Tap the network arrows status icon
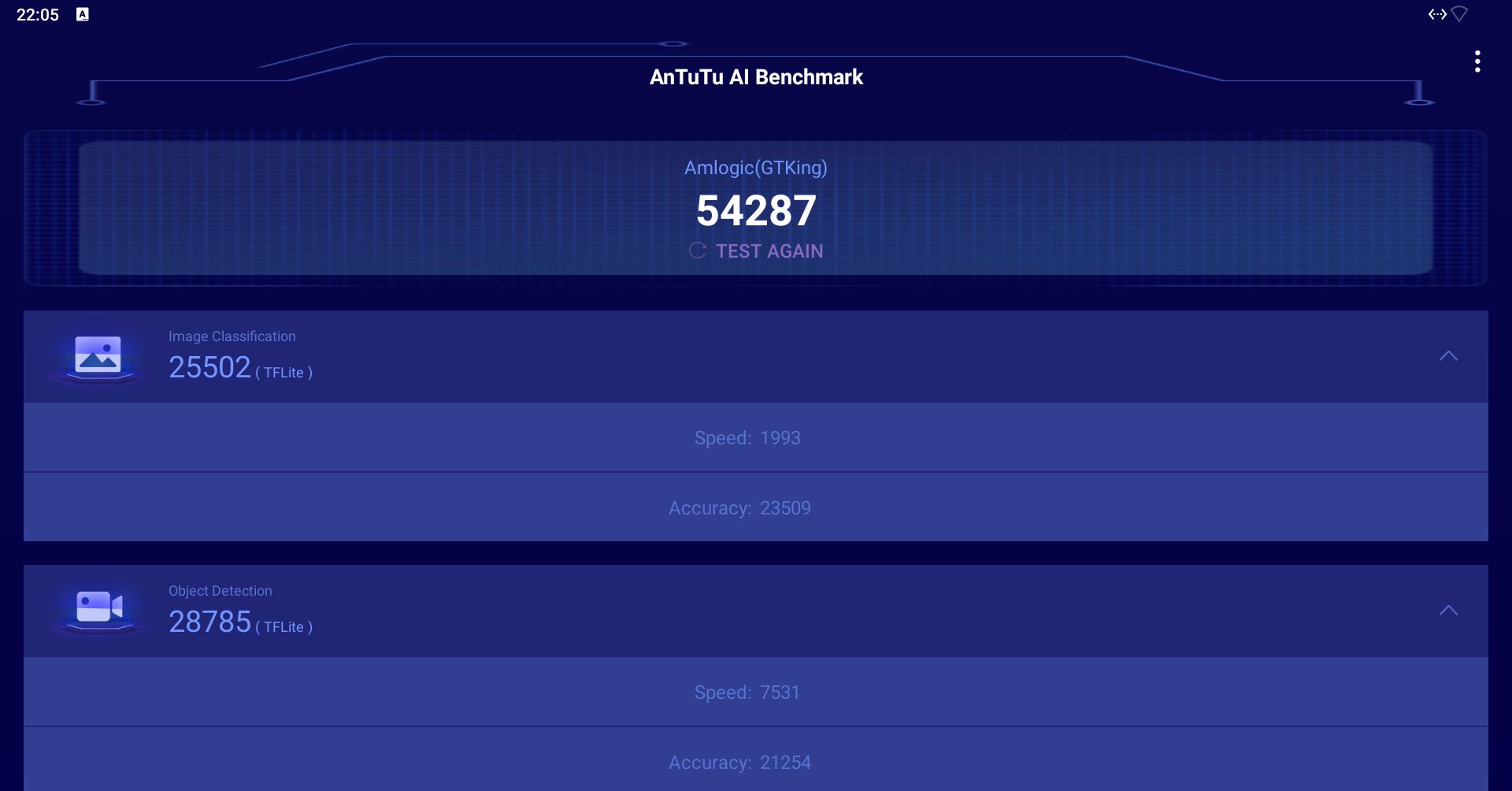Screen dimensions: 1512x791 tap(1437, 14)
